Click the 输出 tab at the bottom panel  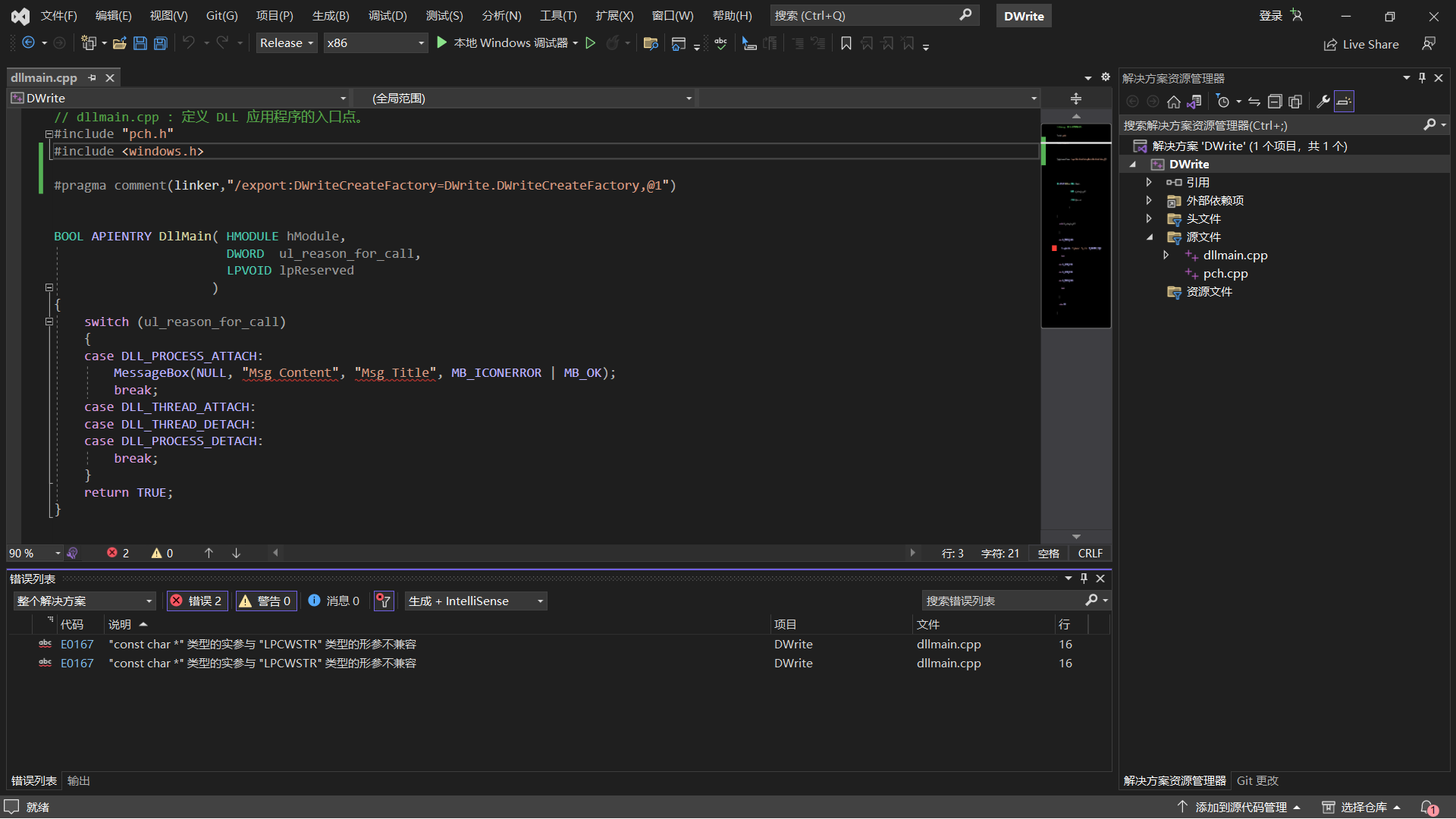[x=79, y=780]
